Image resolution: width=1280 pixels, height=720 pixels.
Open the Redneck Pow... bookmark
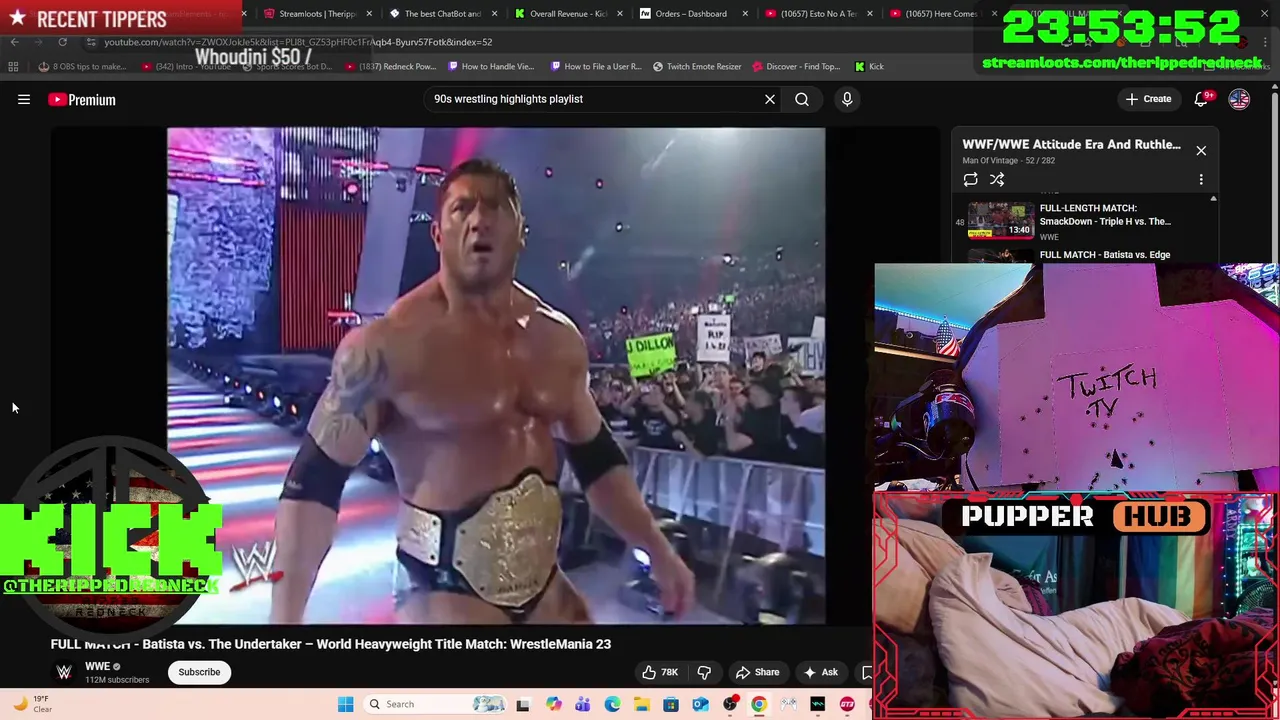pos(389,66)
